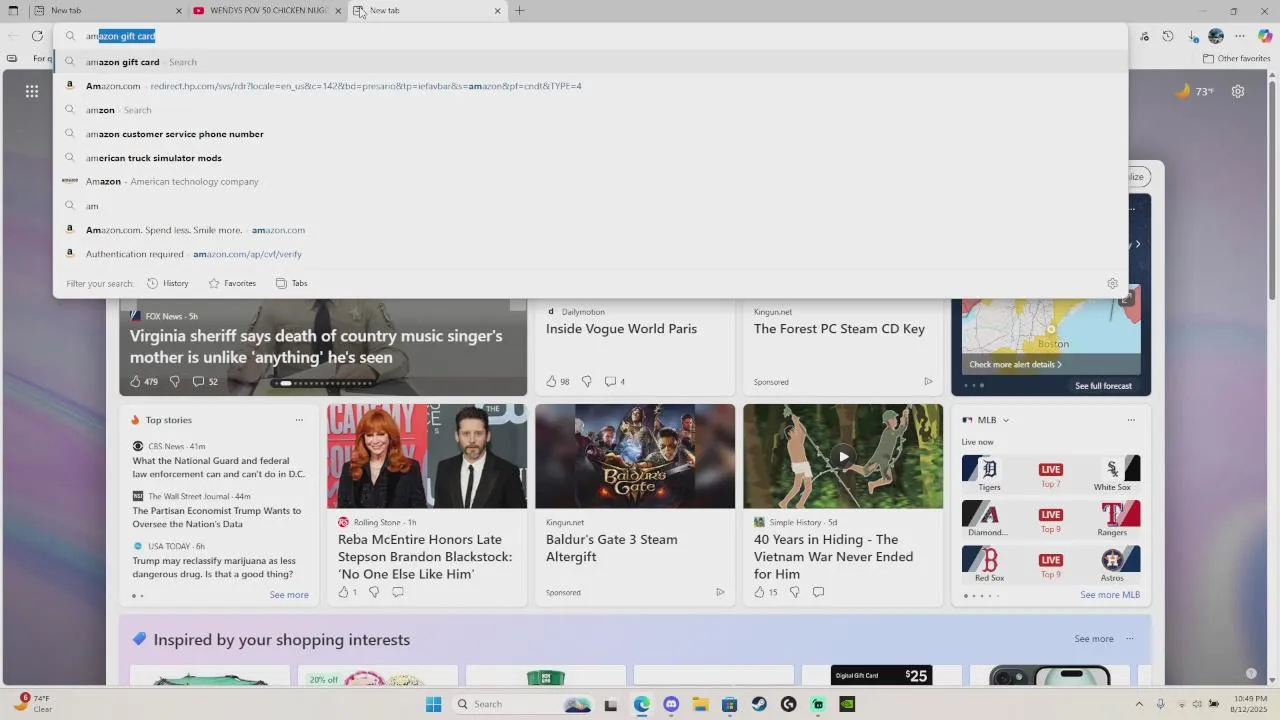Select the Amazon.com redirect suggestion
Screen dimensions: 1280x720
point(590,86)
